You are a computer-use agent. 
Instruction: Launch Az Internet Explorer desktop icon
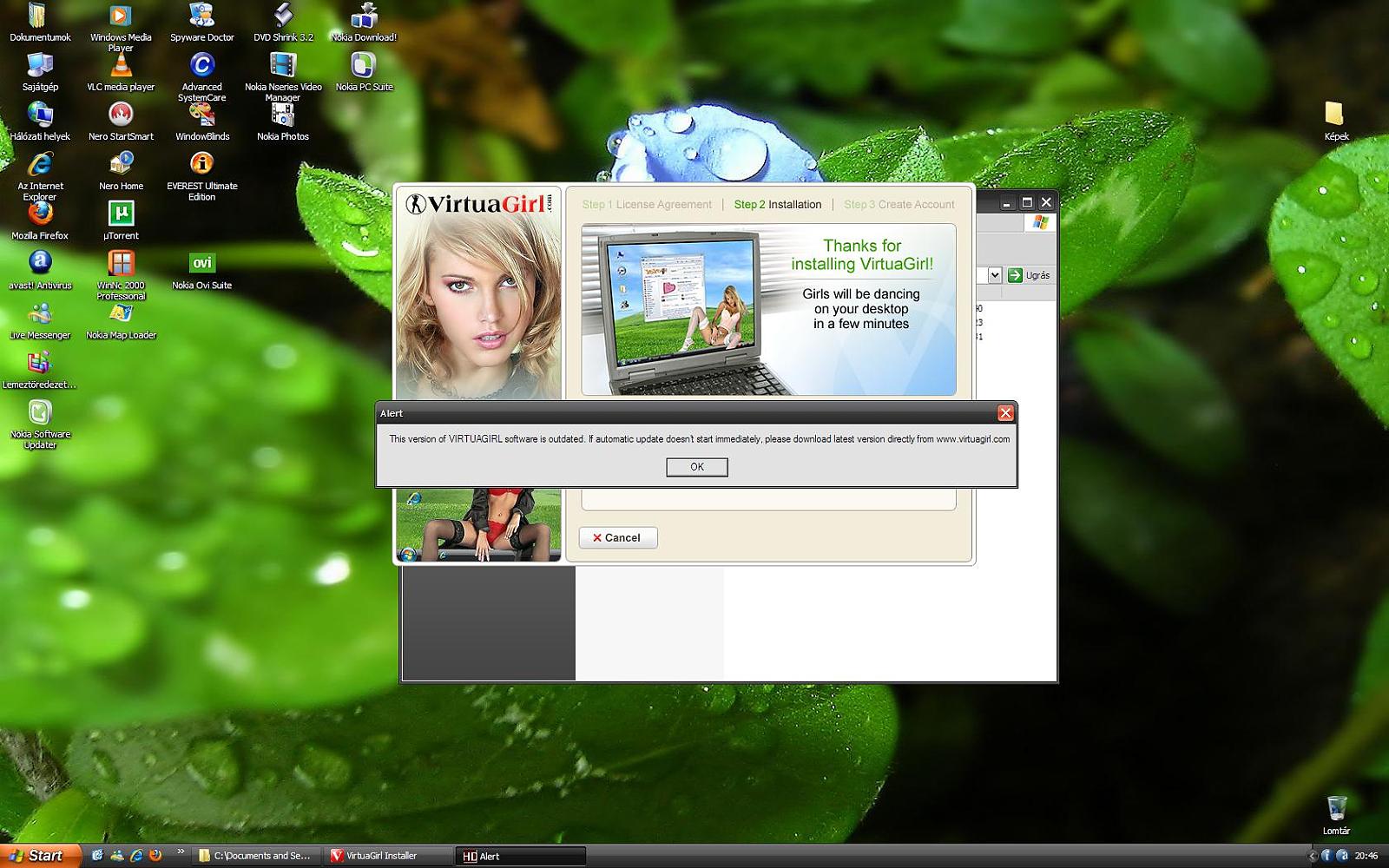coord(40,176)
